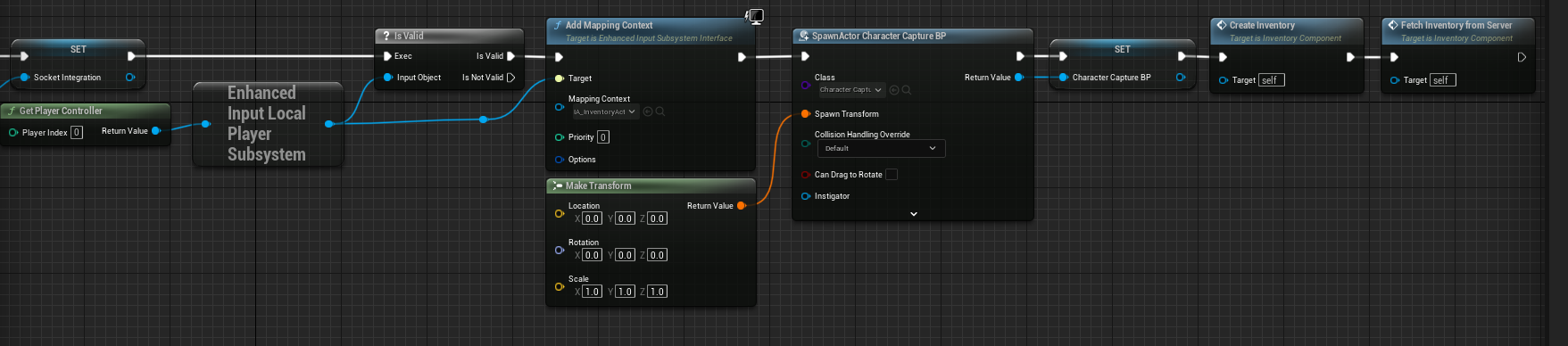
Task: Click Get Player Controller Return Value pin
Action: (155, 131)
